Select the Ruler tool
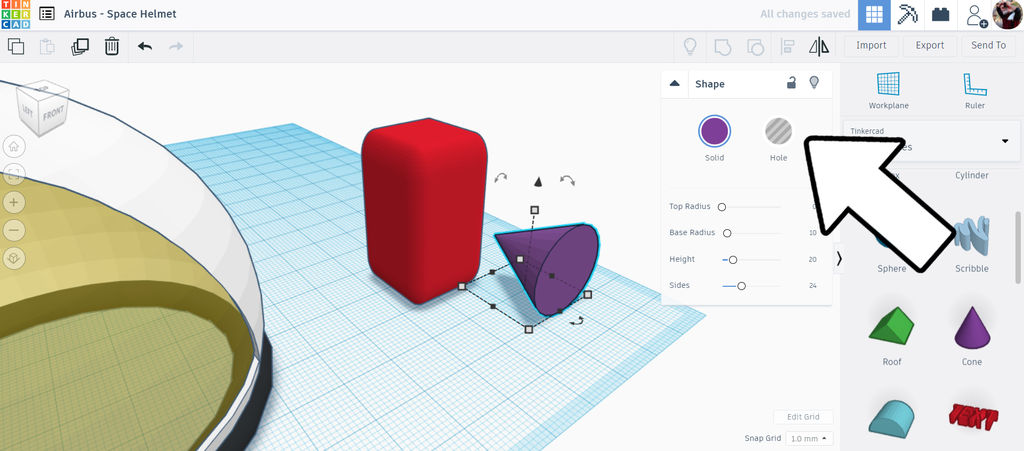Viewport: 1024px width, 451px height. coord(974,91)
